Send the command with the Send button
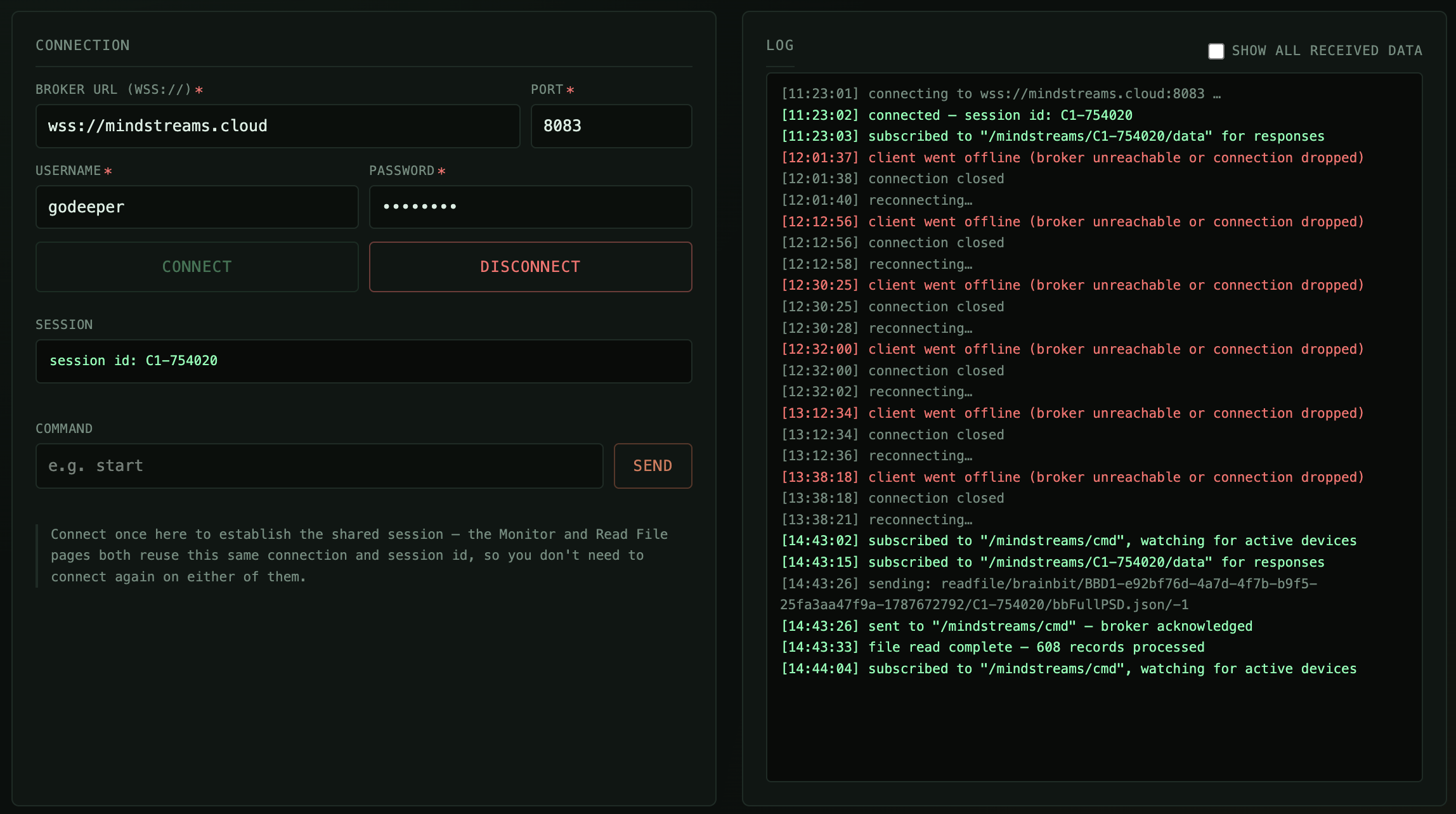Viewport: 1456px width, 814px height. pos(653,466)
